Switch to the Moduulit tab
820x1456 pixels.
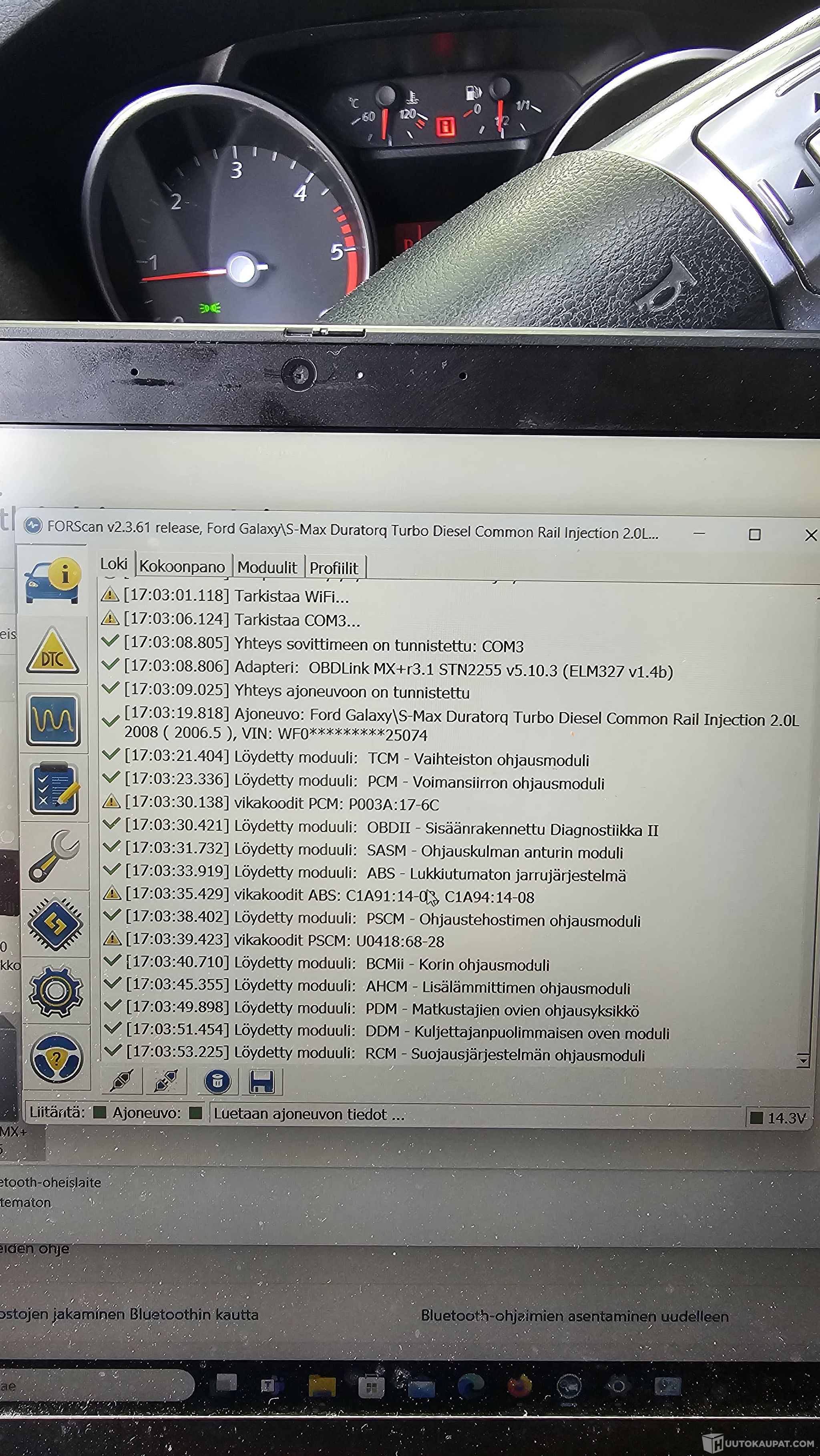tap(267, 568)
